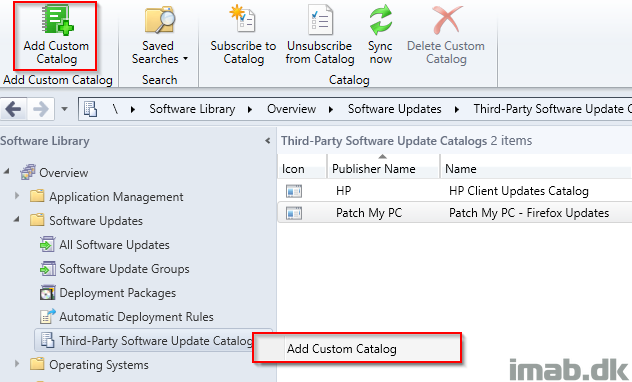Click Software Updates in the breadcrumb

coord(395,109)
